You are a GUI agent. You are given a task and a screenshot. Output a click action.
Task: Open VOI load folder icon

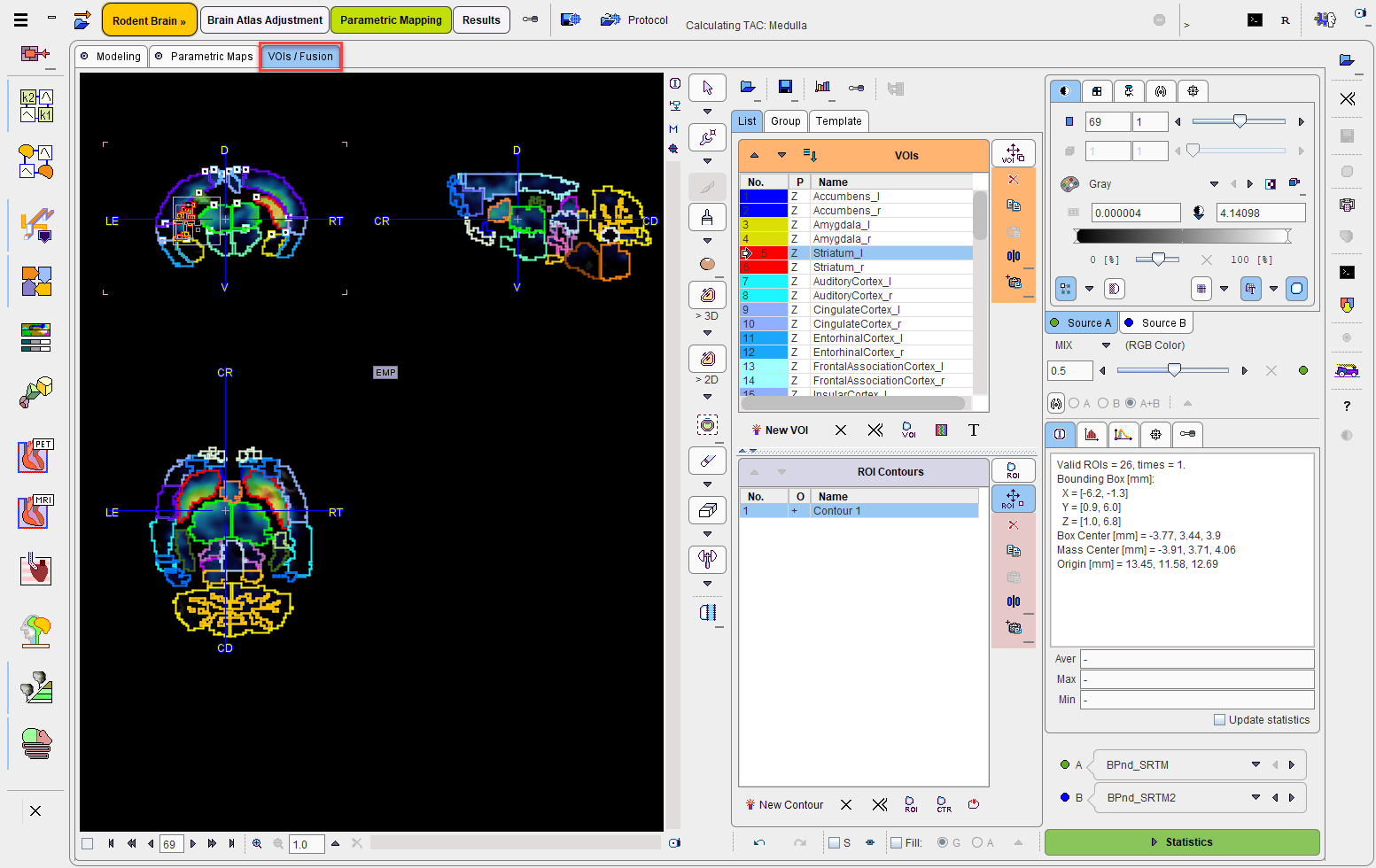click(748, 87)
